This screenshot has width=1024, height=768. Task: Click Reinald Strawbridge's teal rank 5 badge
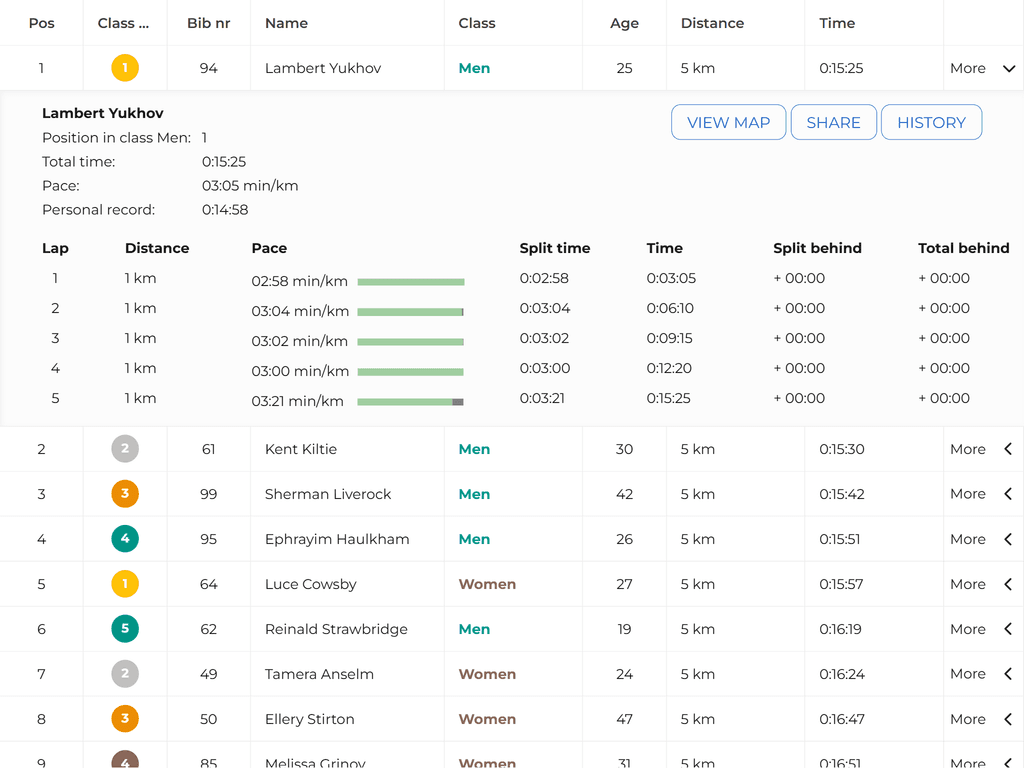tap(125, 629)
